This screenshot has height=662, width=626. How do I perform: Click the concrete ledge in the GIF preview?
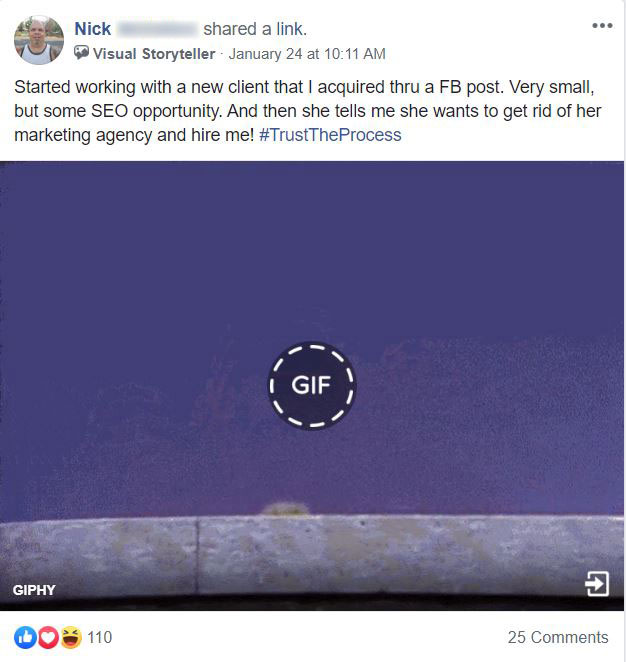point(312,555)
